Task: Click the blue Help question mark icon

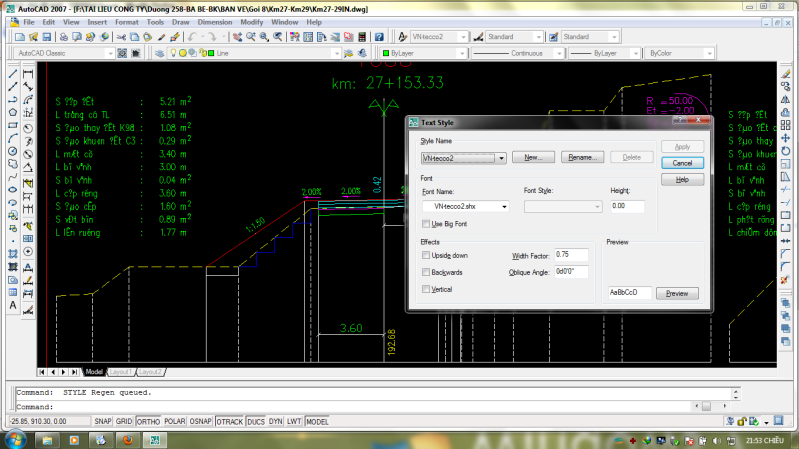Action: [379, 37]
